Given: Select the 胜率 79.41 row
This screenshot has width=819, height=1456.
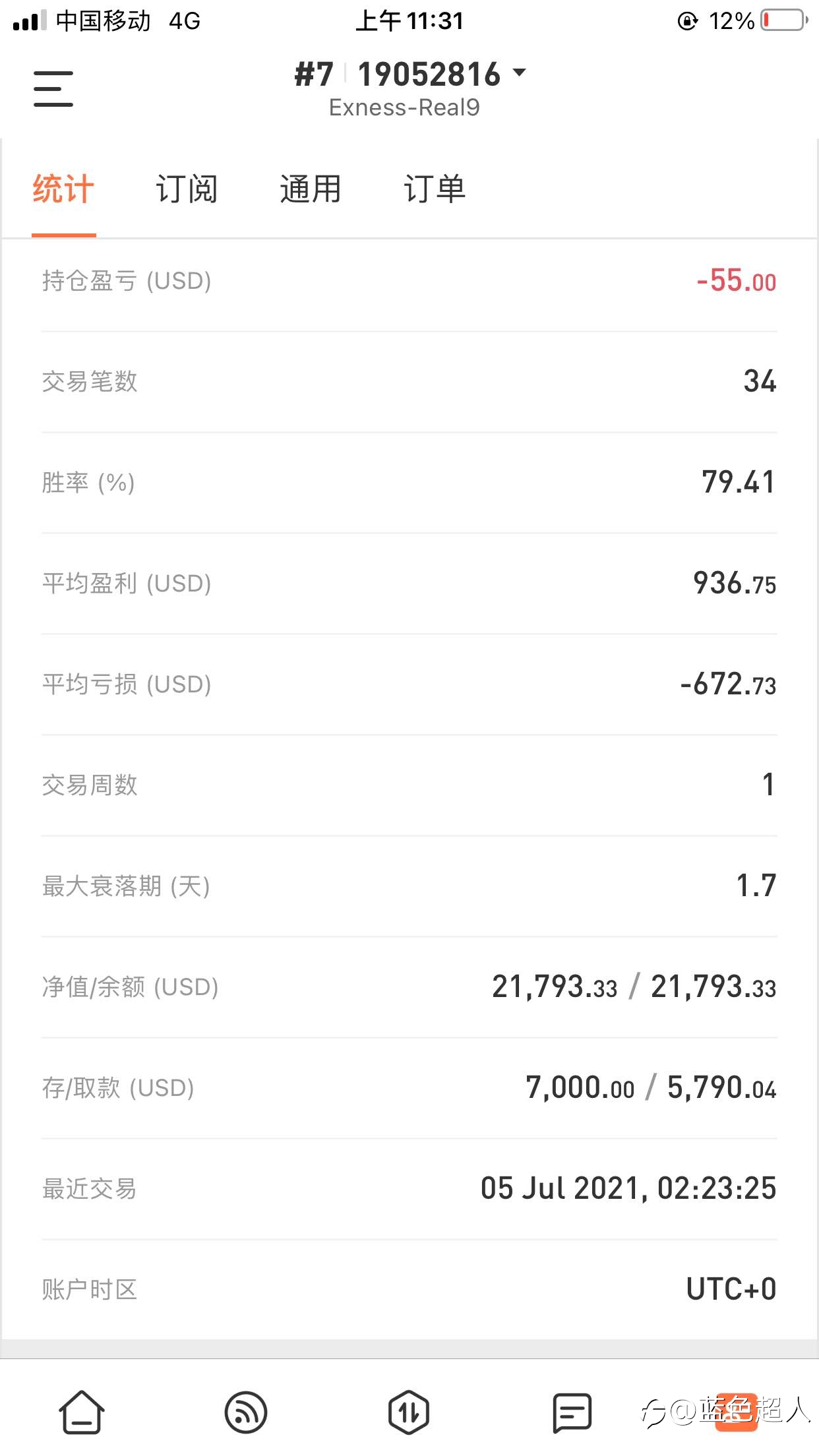Looking at the screenshot, I should tap(409, 483).
